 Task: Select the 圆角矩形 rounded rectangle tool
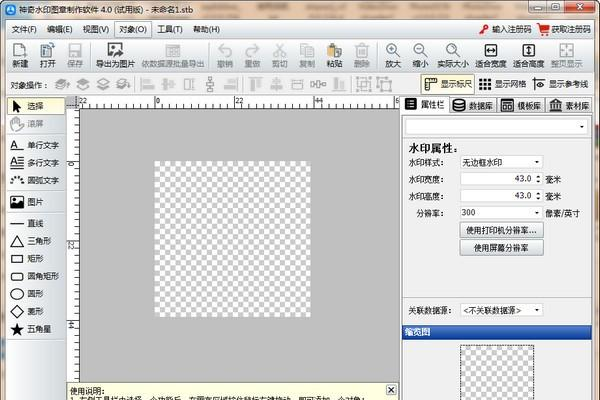[36, 276]
